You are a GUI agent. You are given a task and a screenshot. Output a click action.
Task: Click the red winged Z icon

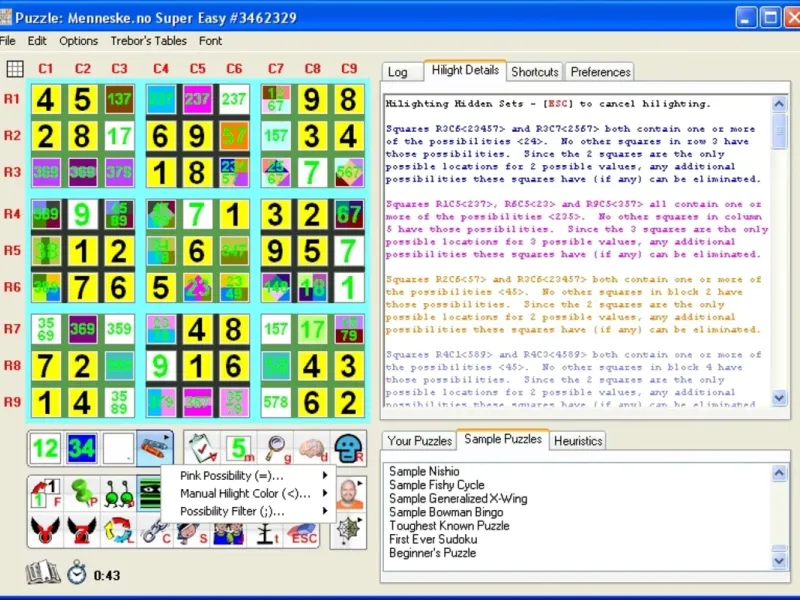pos(82,531)
